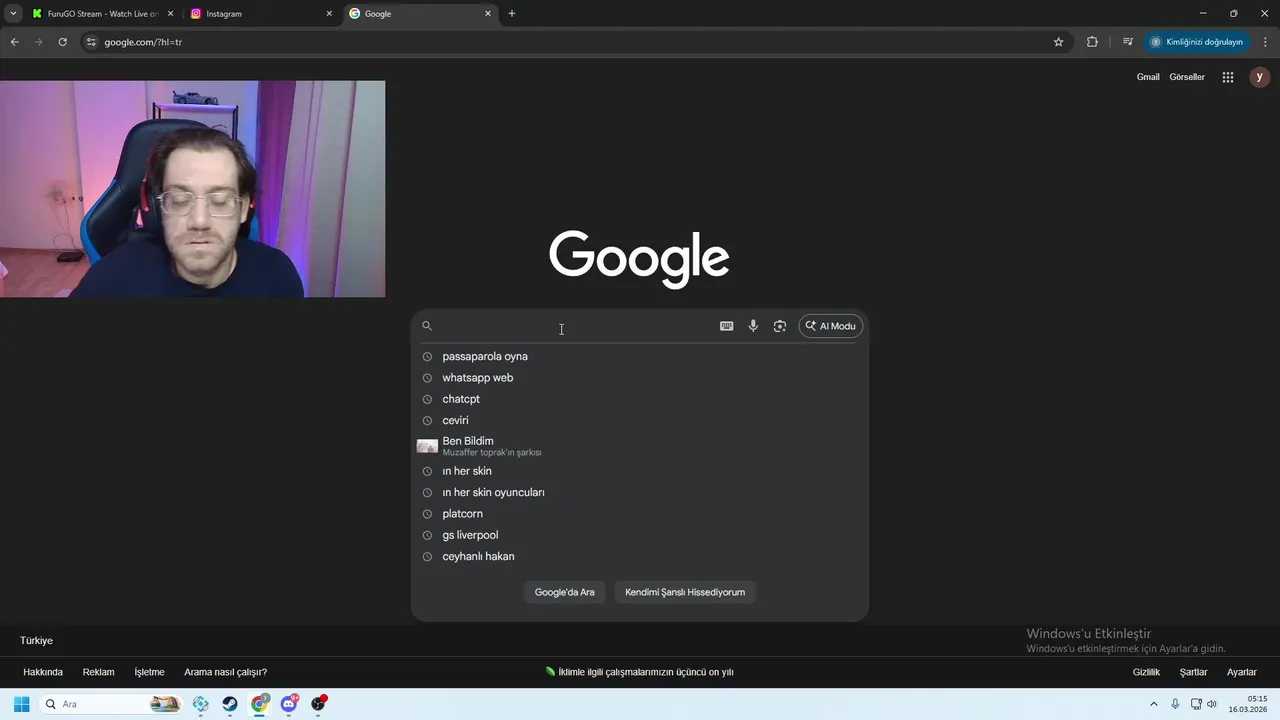Close the Google tab
This screenshot has height=720, width=1280.
488,14
